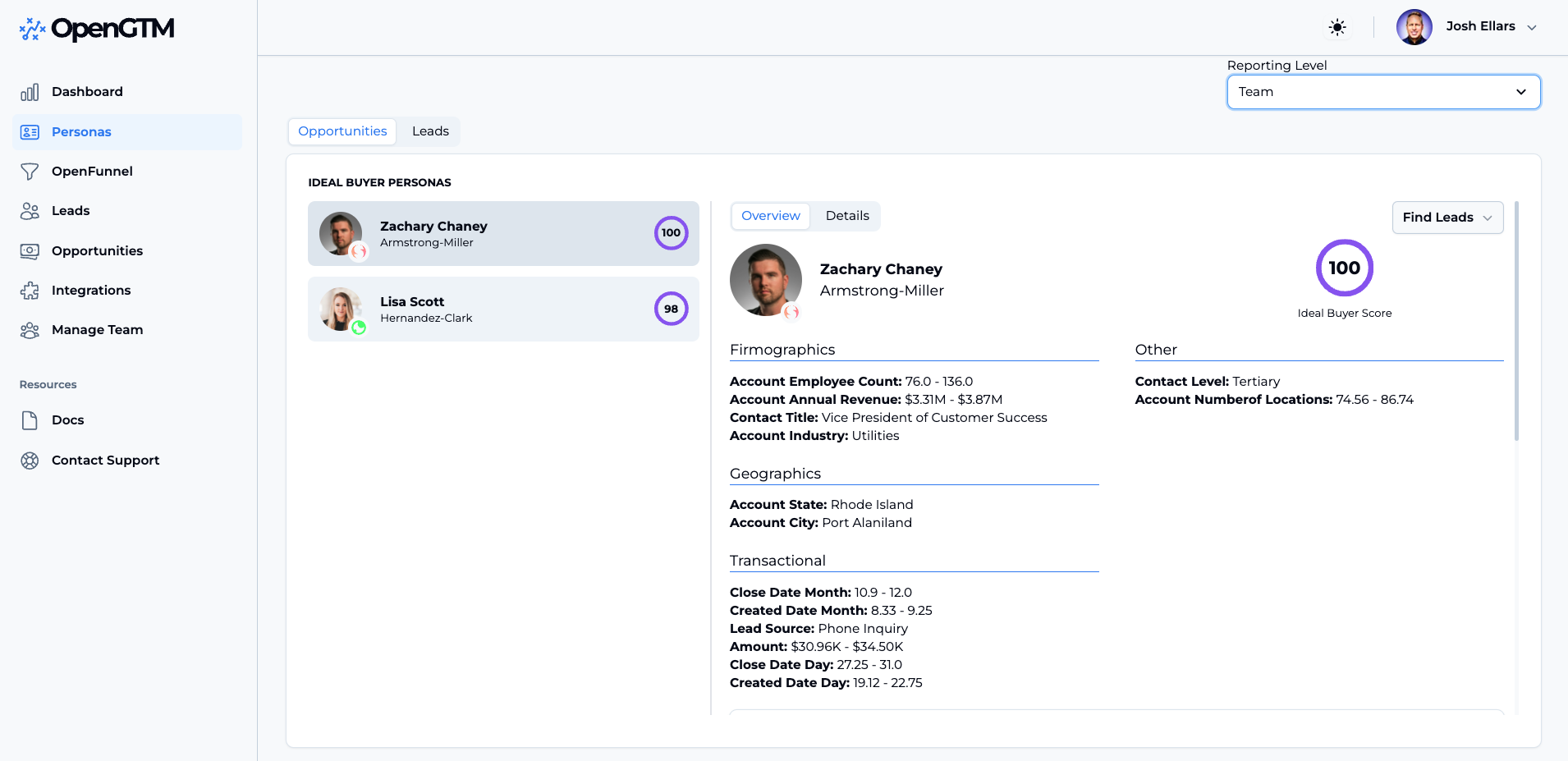Toggle the light/dark theme sun icon
Viewport: 1568px width, 761px height.
[x=1337, y=27]
